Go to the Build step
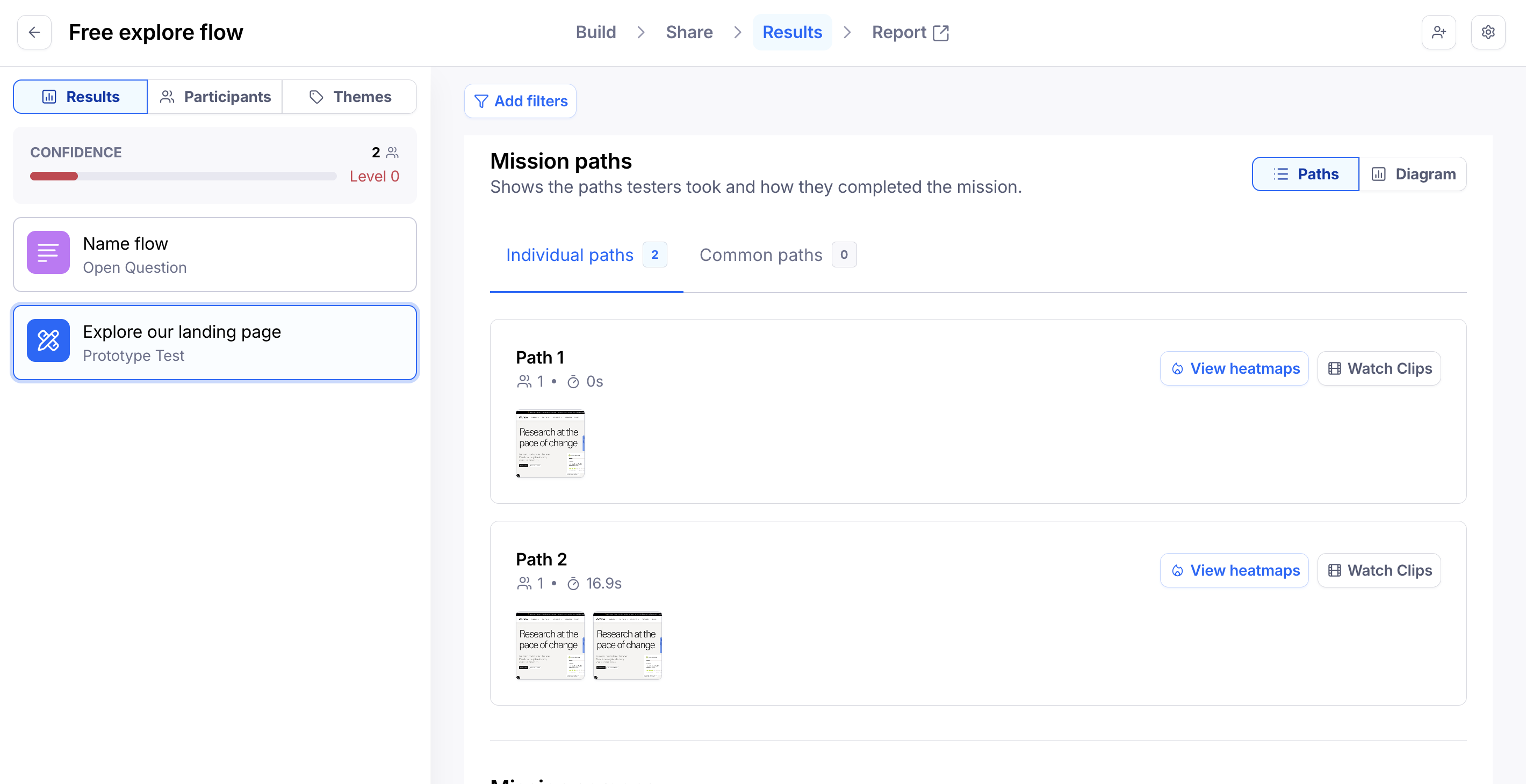1526x784 pixels. pos(595,32)
